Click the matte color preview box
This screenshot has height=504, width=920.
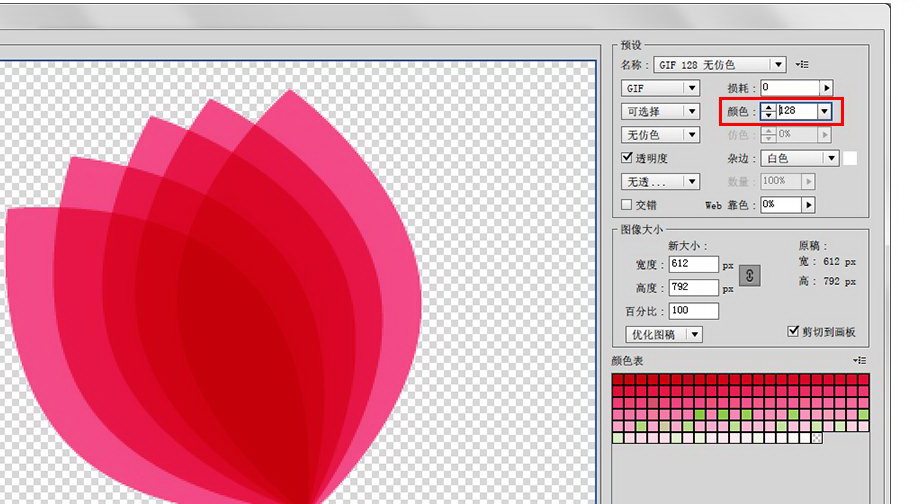coord(850,158)
